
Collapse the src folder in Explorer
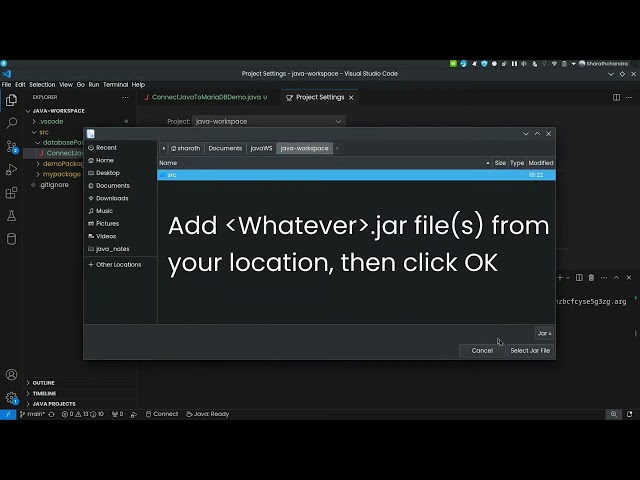[x=44, y=132]
